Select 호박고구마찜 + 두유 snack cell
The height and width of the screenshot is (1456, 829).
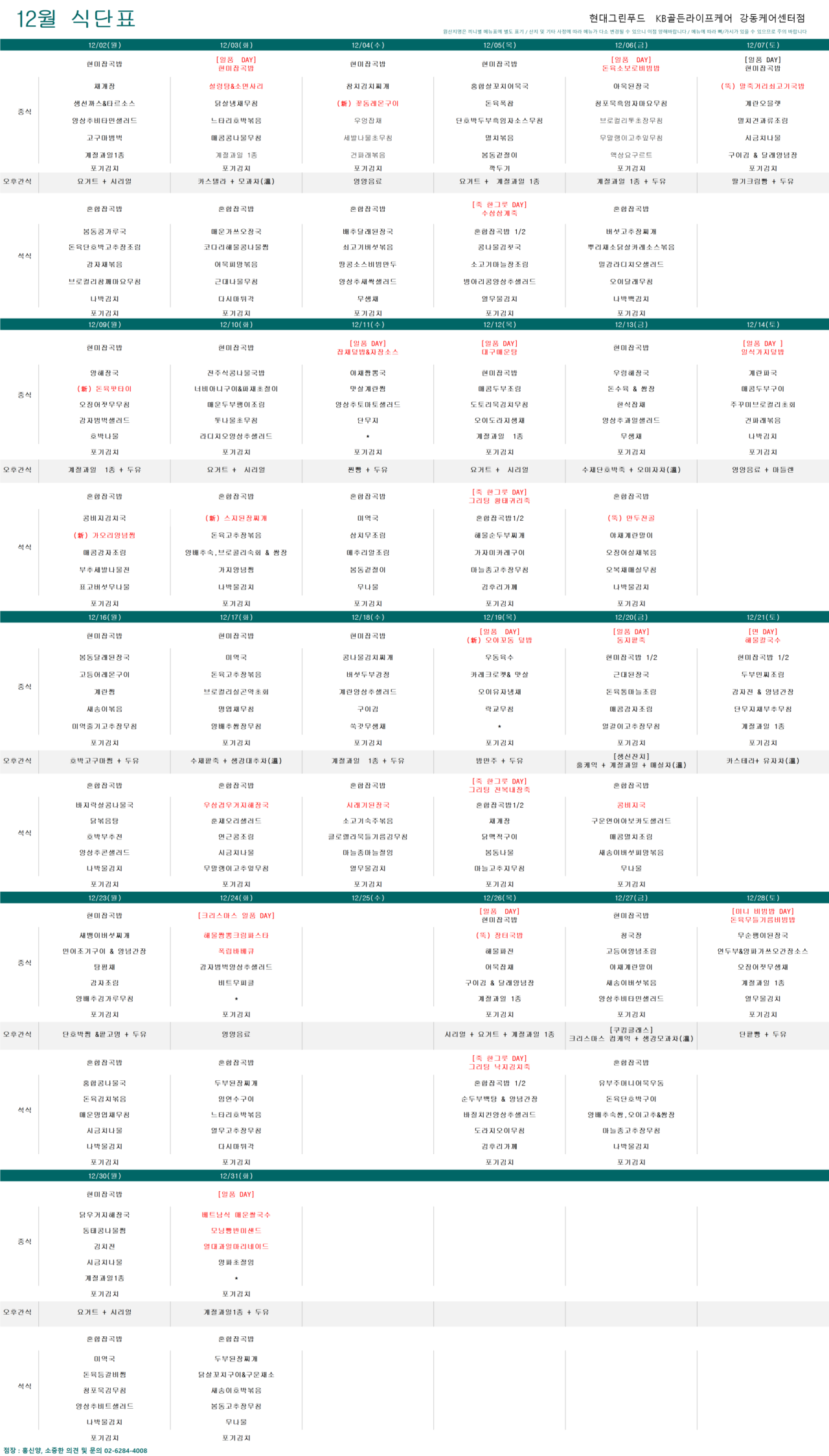105,760
